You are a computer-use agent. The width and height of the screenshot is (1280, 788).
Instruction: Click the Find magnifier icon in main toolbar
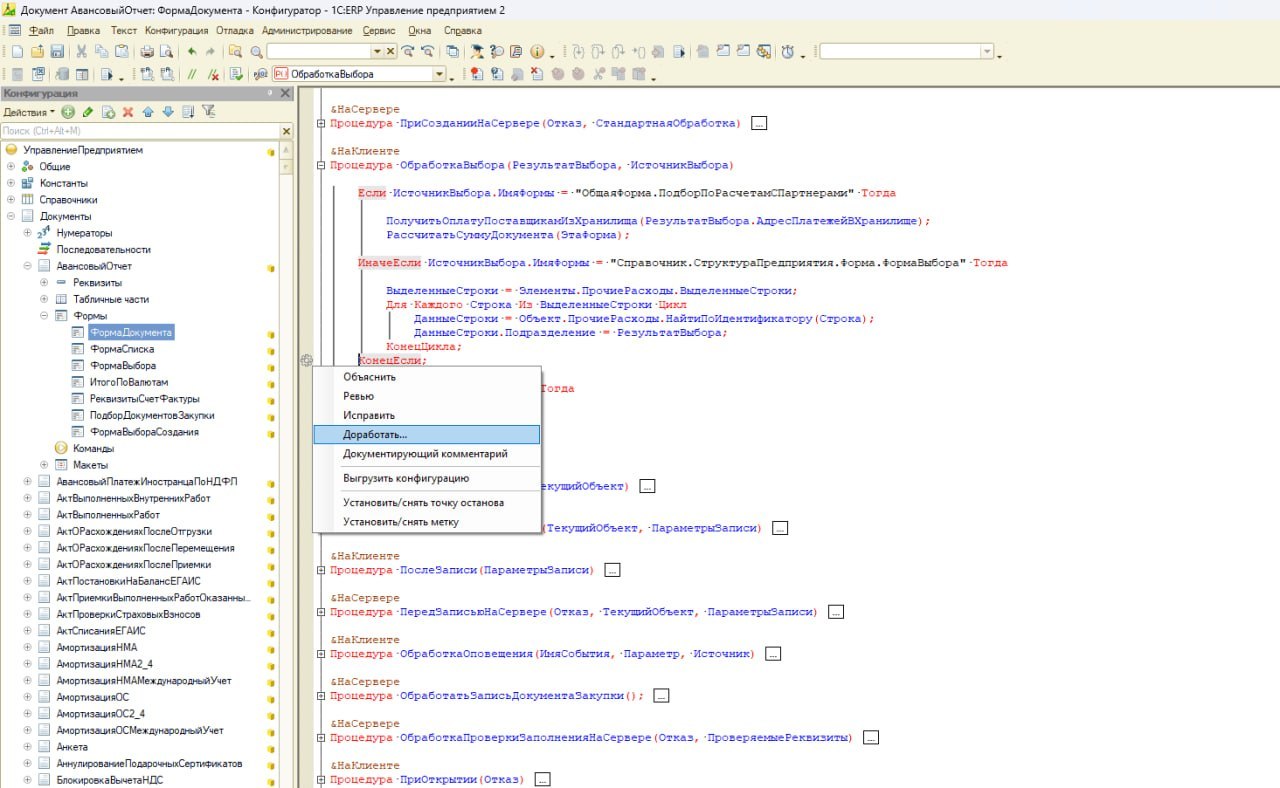(x=256, y=52)
